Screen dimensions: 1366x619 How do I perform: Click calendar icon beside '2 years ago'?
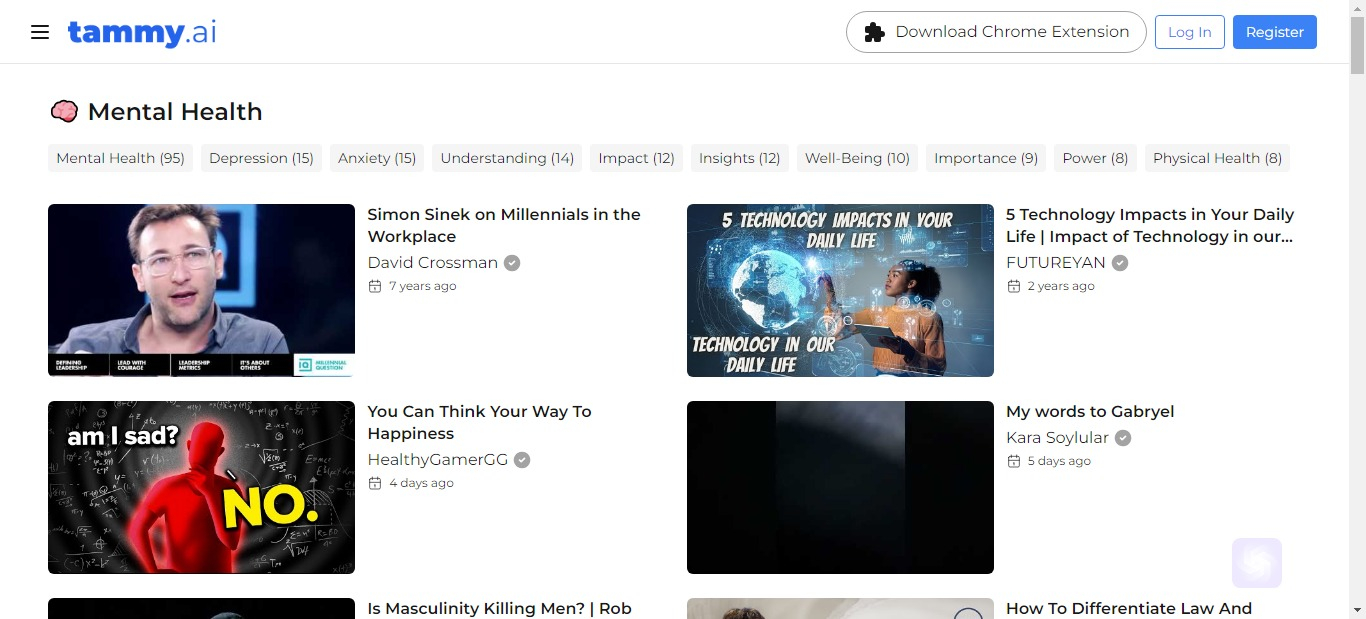point(1013,286)
